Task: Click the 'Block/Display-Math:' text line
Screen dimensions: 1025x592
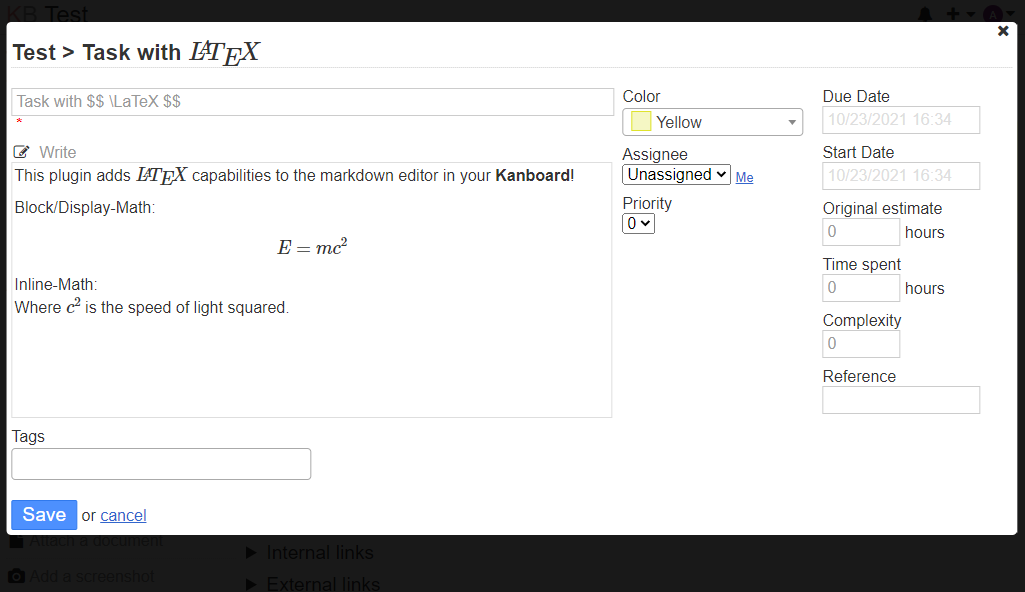Action: click(85, 208)
